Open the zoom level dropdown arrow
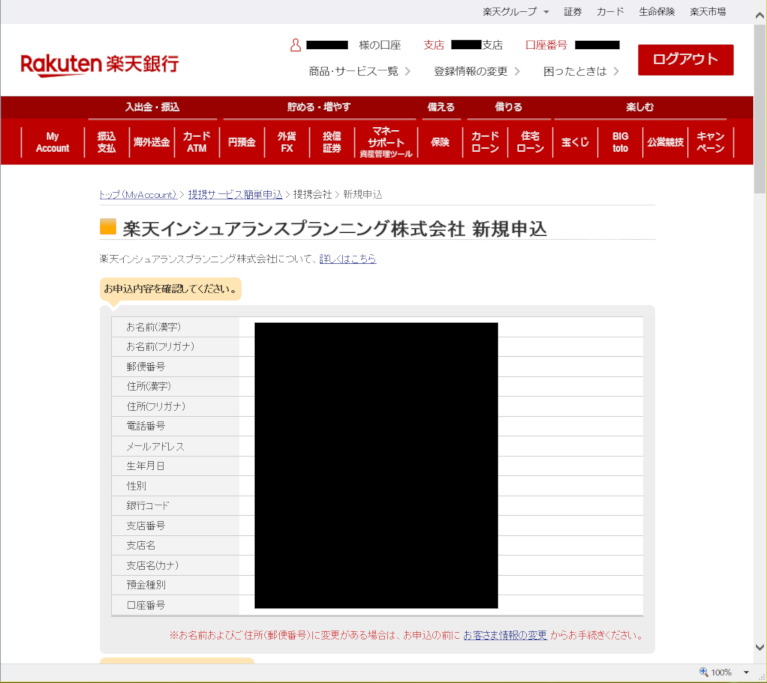Image resolution: width=767 pixels, height=683 pixels. click(746, 672)
